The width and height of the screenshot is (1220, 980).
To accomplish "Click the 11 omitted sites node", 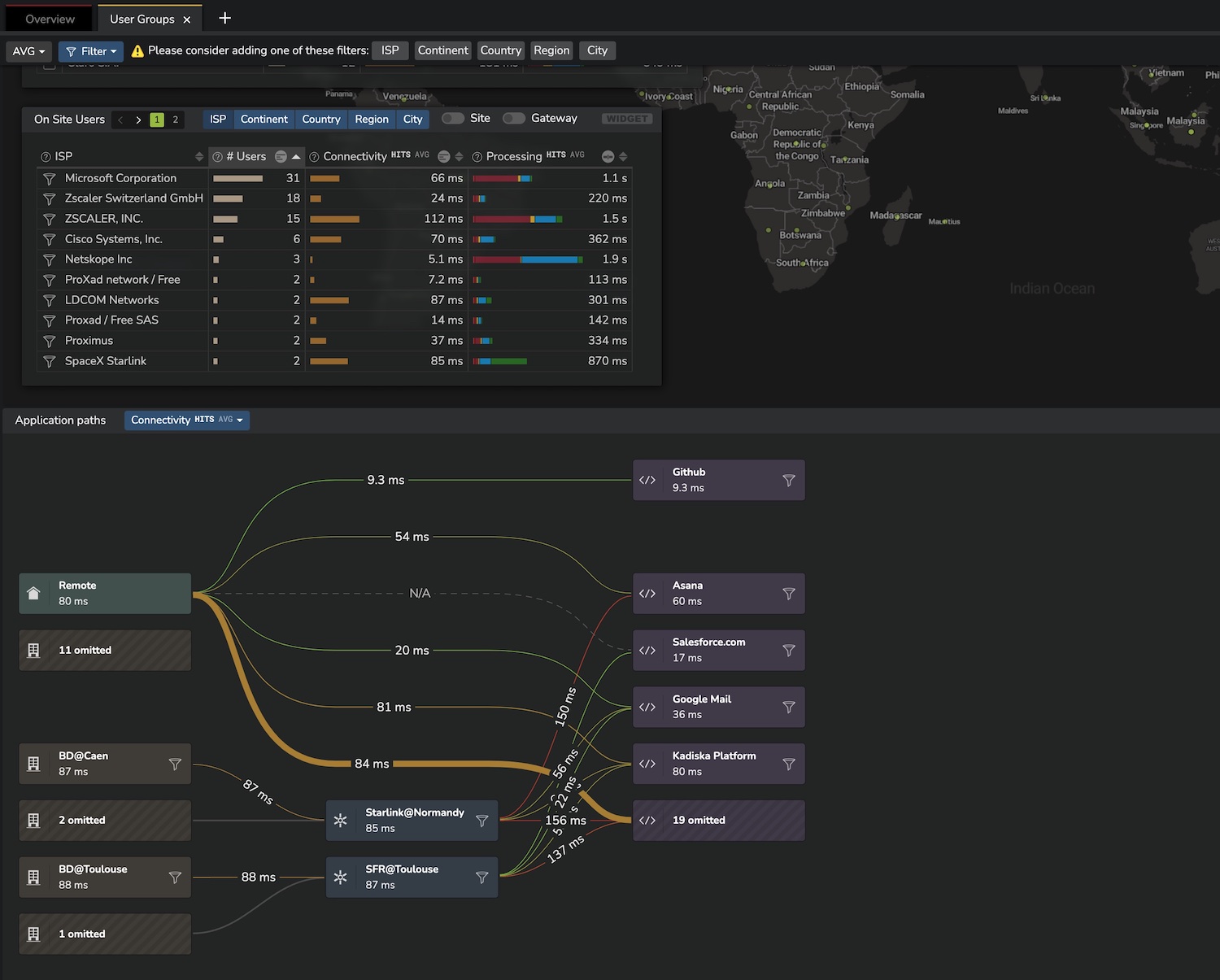I will [105, 651].
